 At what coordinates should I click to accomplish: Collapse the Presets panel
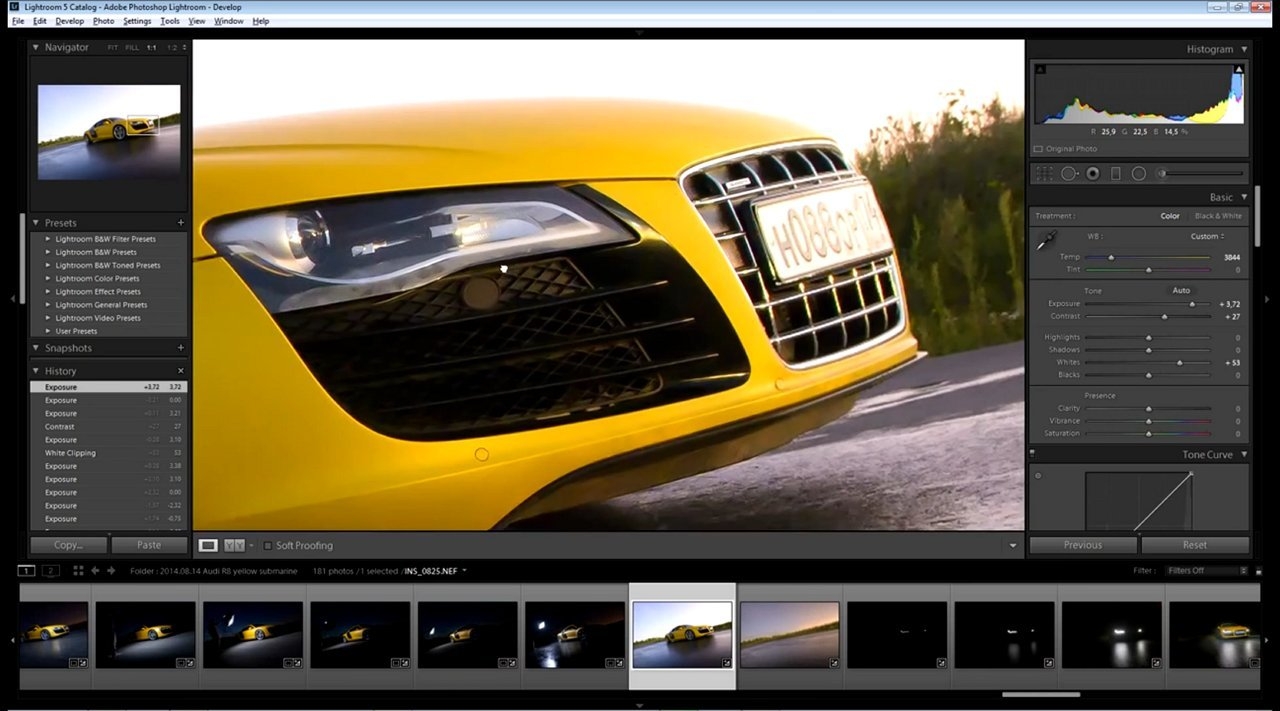35,223
